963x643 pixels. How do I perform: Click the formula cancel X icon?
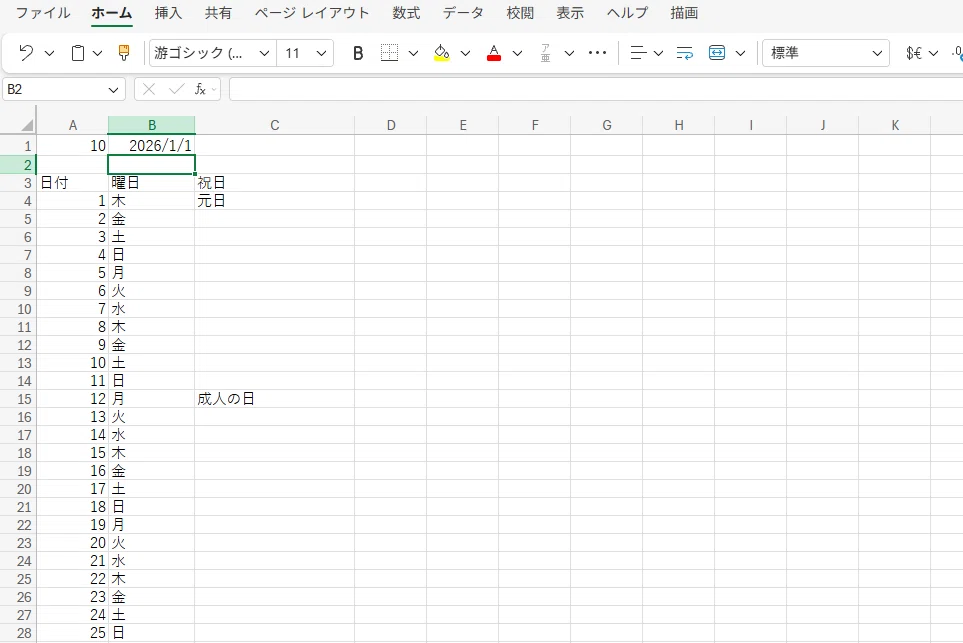pos(149,90)
